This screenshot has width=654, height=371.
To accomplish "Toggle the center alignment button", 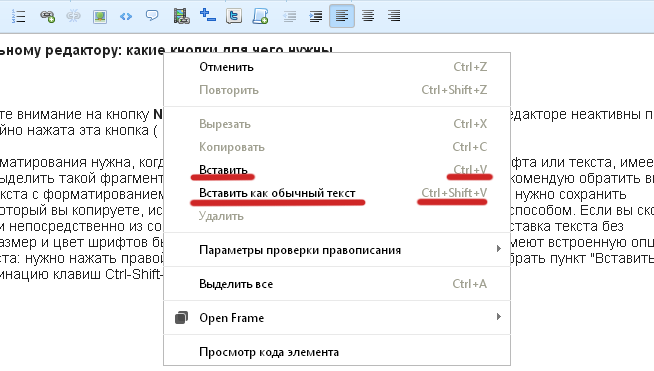I will (x=368, y=16).
